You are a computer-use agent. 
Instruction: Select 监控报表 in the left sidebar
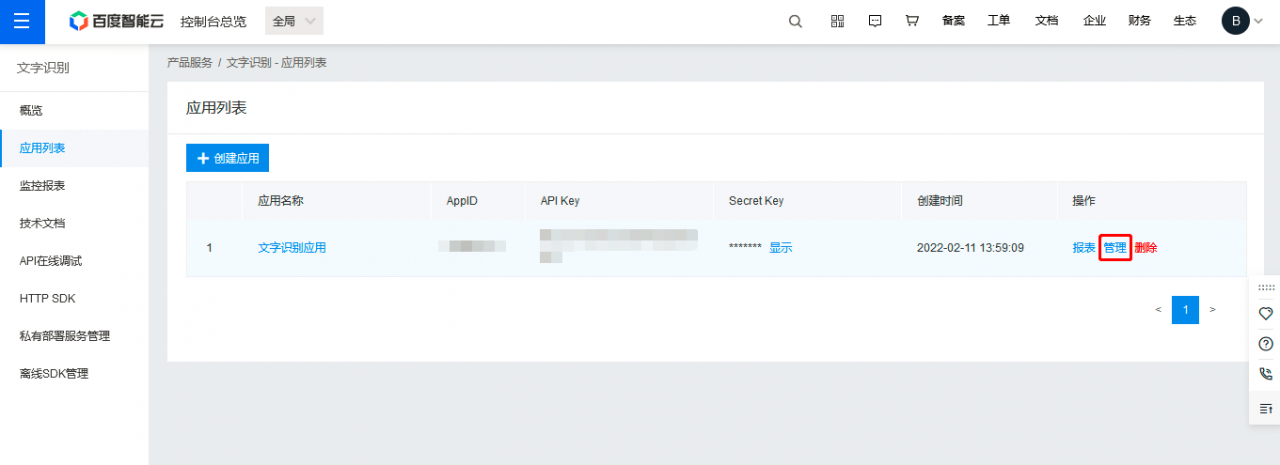click(x=42, y=186)
